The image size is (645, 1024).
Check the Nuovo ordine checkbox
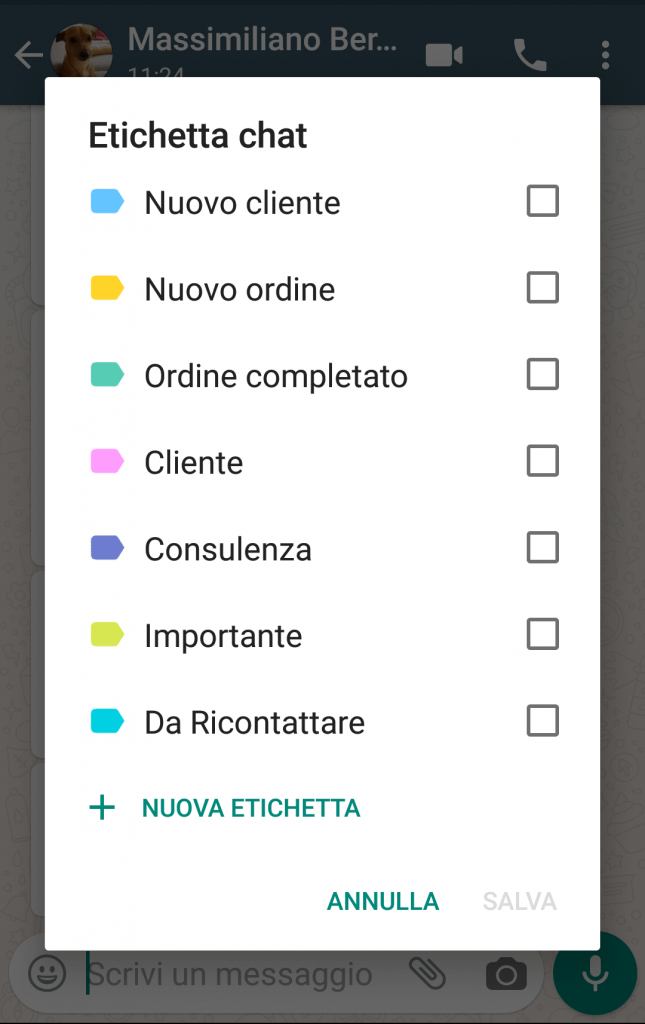coord(542,289)
